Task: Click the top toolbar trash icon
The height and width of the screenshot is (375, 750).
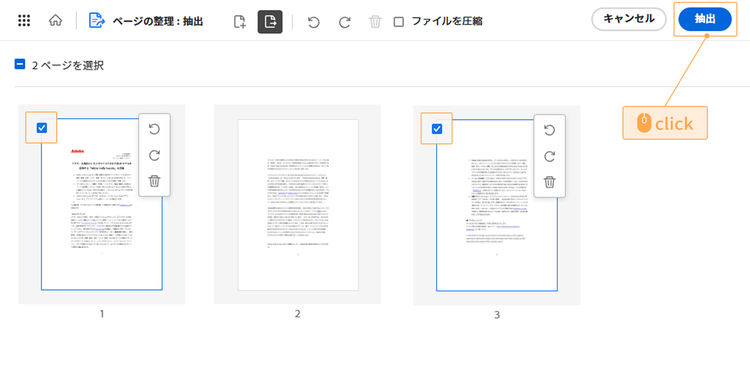Action: 375,22
